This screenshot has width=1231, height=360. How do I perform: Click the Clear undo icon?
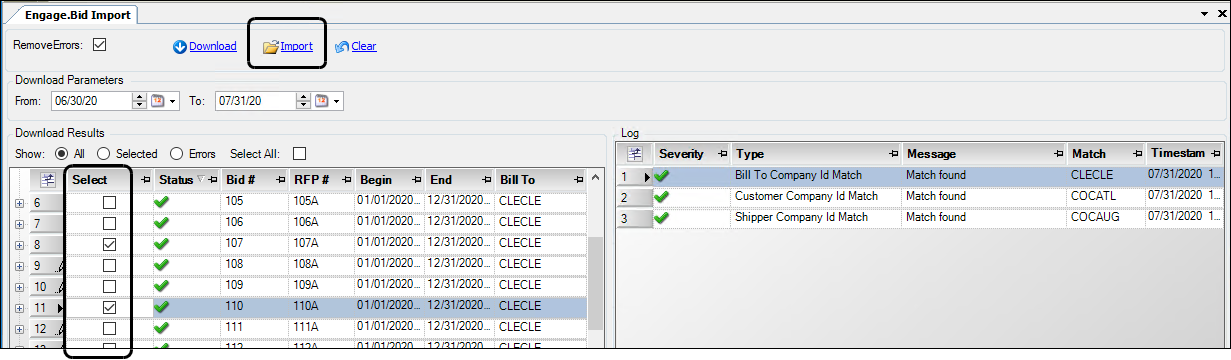[x=341, y=47]
